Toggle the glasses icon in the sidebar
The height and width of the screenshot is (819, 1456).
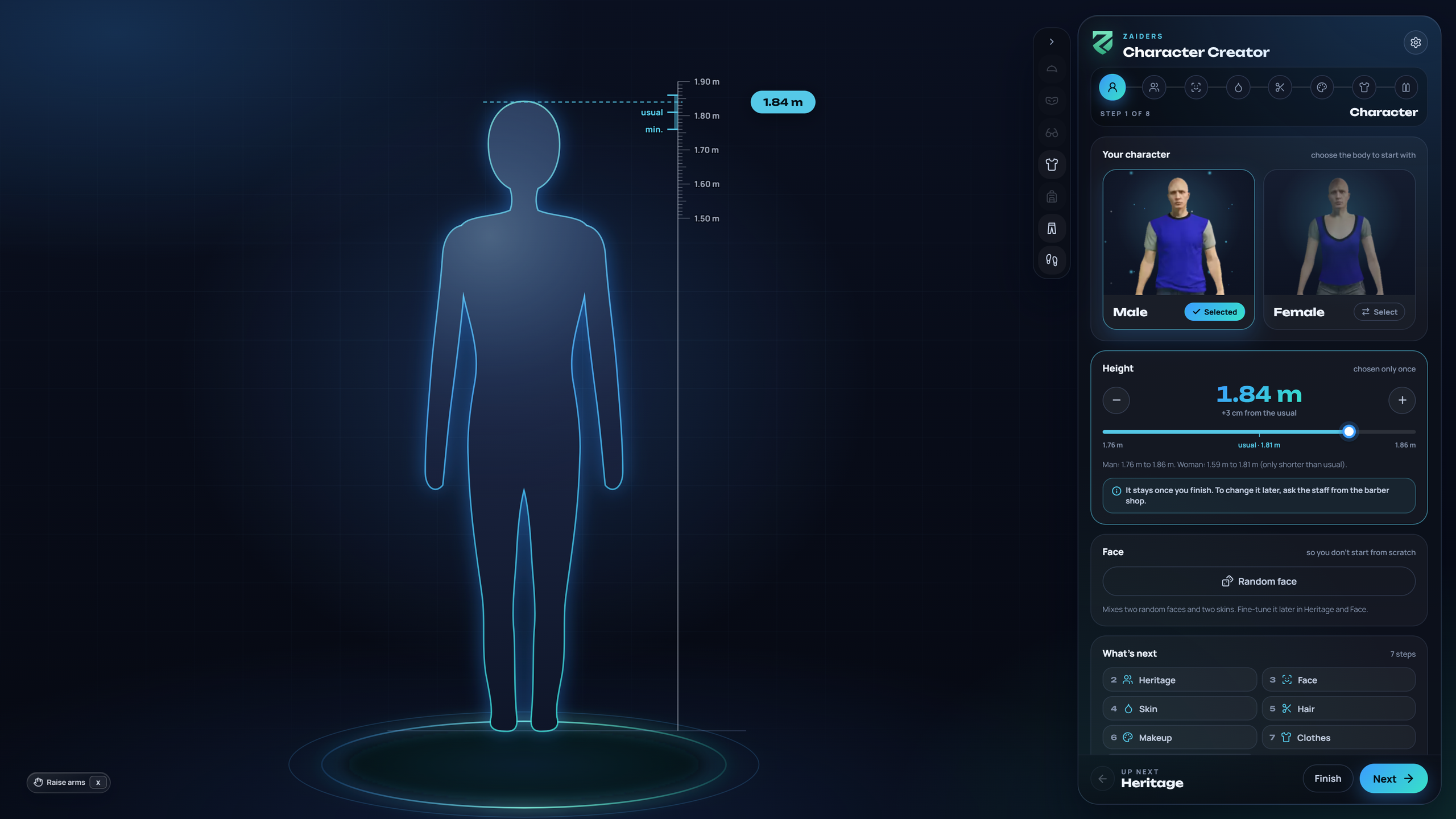point(1052,133)
